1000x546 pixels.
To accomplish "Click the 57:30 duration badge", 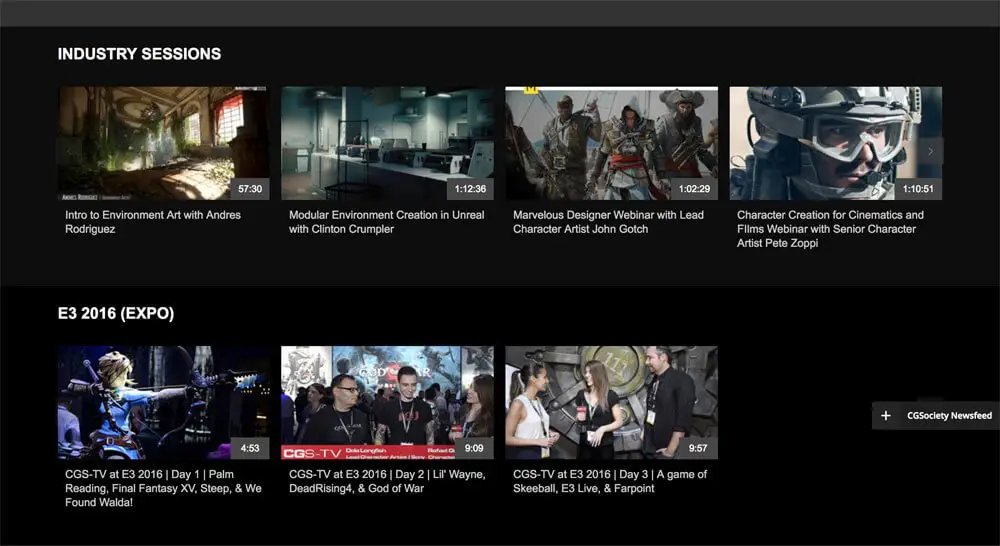I will (x=250, y=189).
